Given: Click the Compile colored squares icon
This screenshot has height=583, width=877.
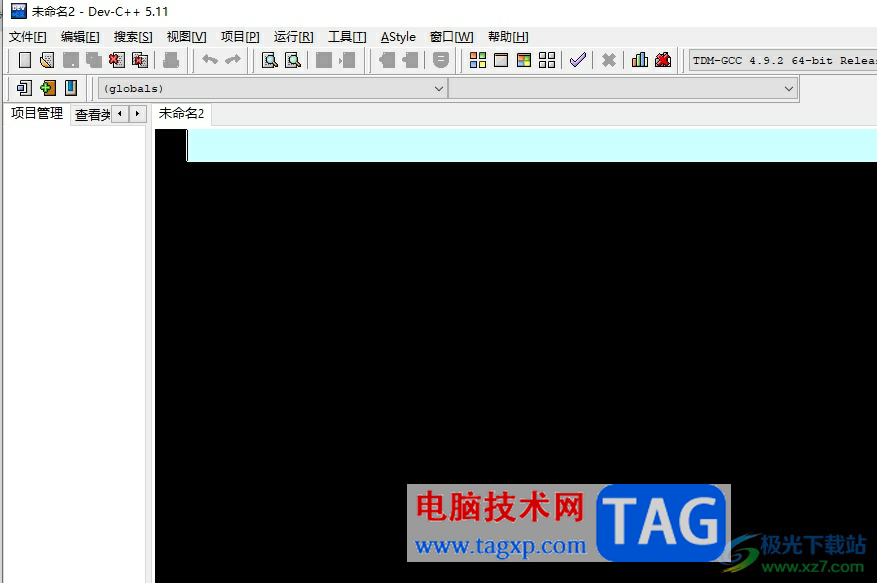Looking at the screenshot, I should 478,60.
